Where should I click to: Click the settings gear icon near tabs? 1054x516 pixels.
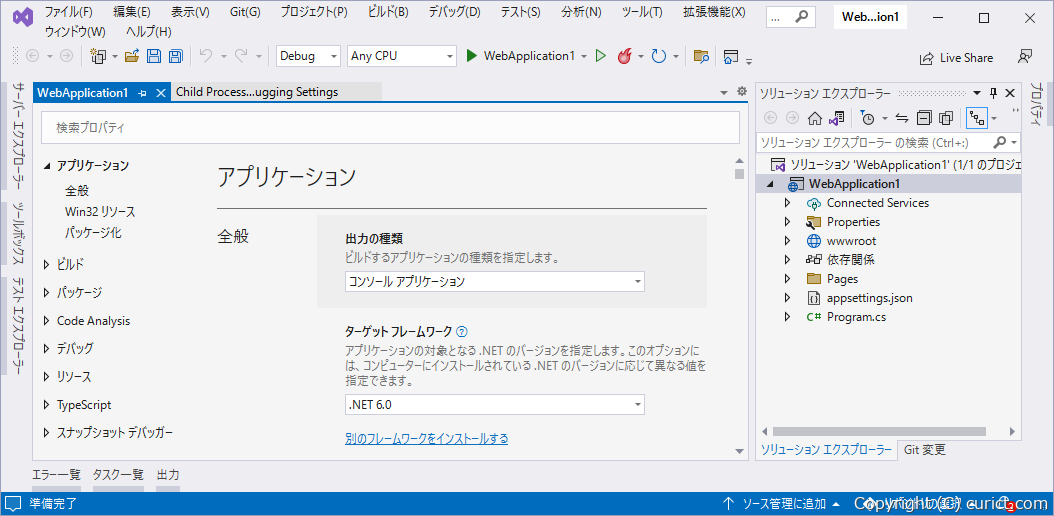coord(741,91)
